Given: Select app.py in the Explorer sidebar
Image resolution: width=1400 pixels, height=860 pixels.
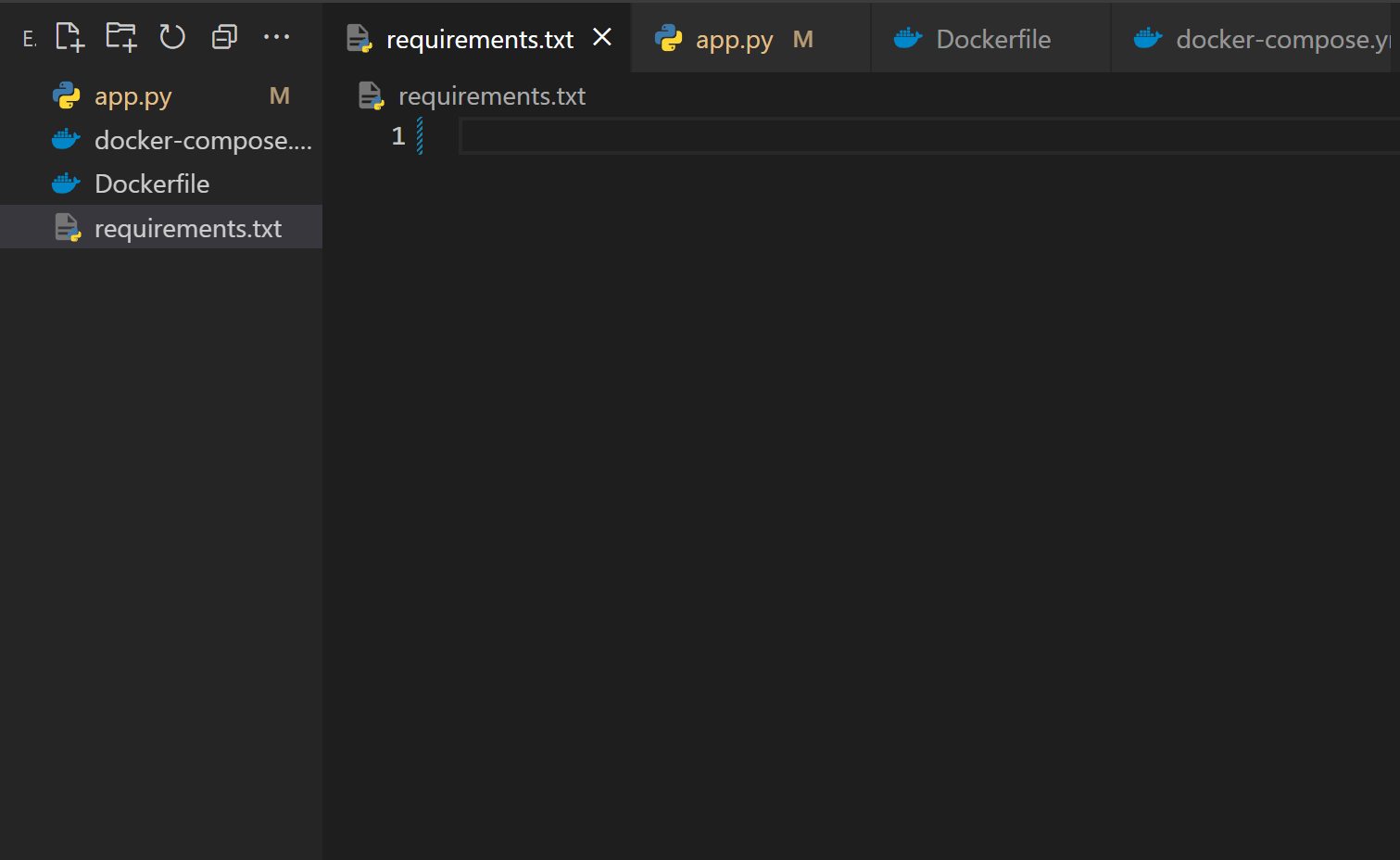Looking at the screenshot, I should point(132,95).
